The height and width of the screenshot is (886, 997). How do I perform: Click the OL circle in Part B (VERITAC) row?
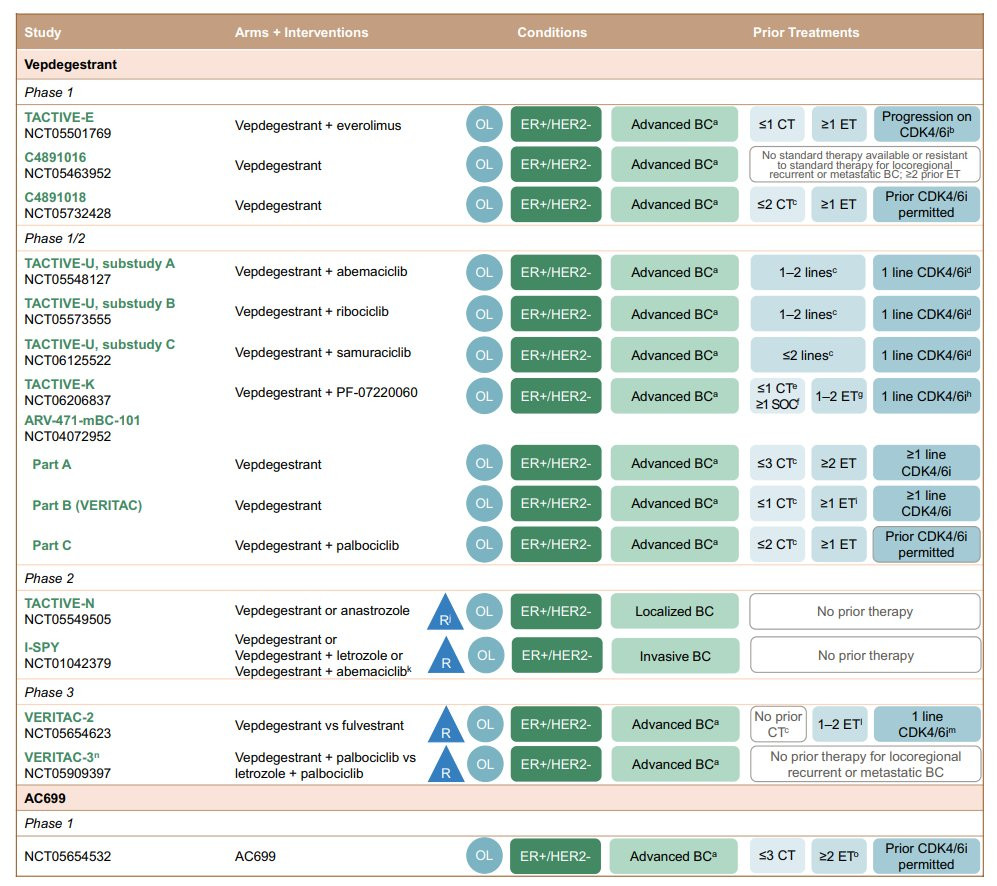pos(484,504)
